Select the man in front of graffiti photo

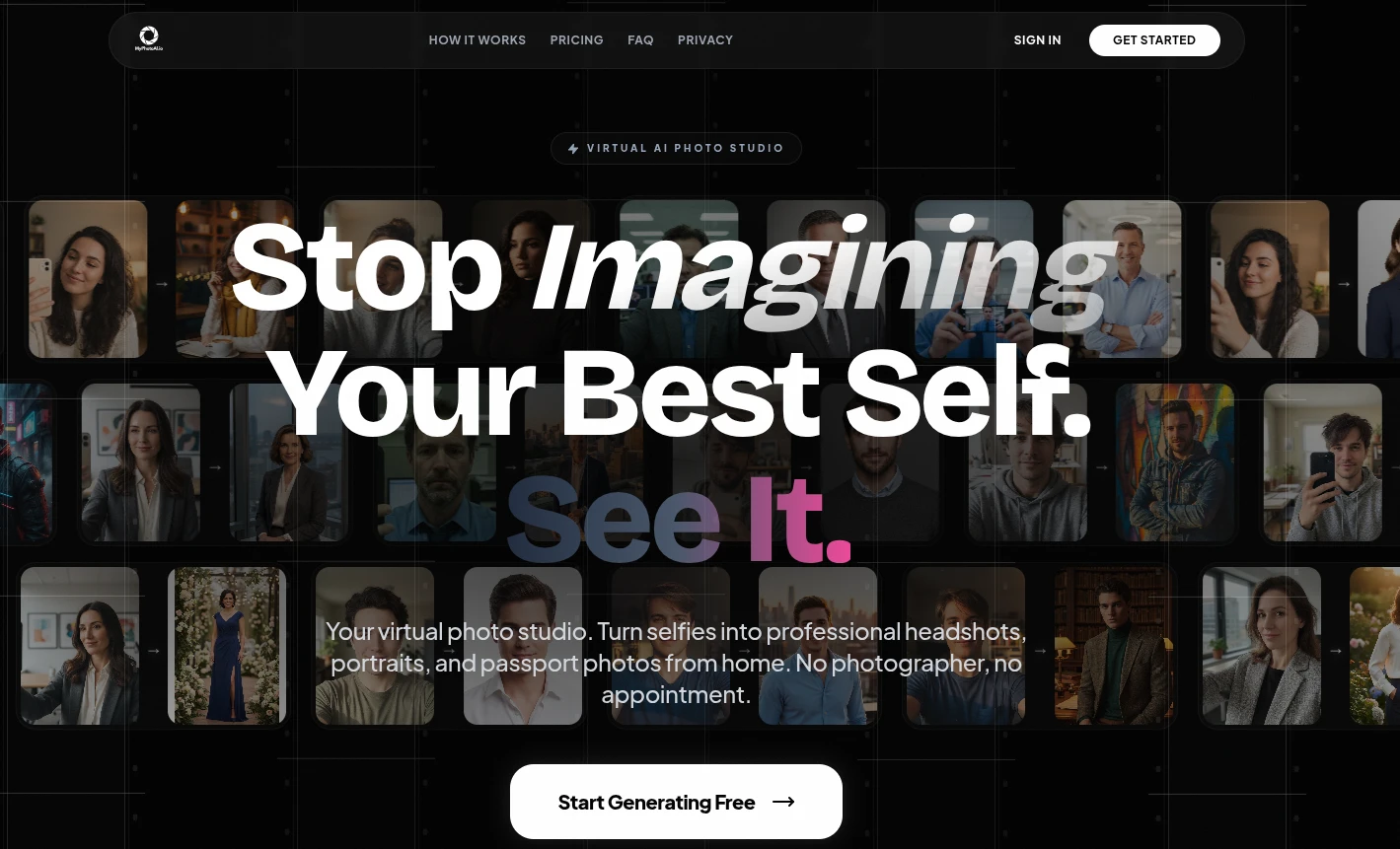[x=1175, y=462]
